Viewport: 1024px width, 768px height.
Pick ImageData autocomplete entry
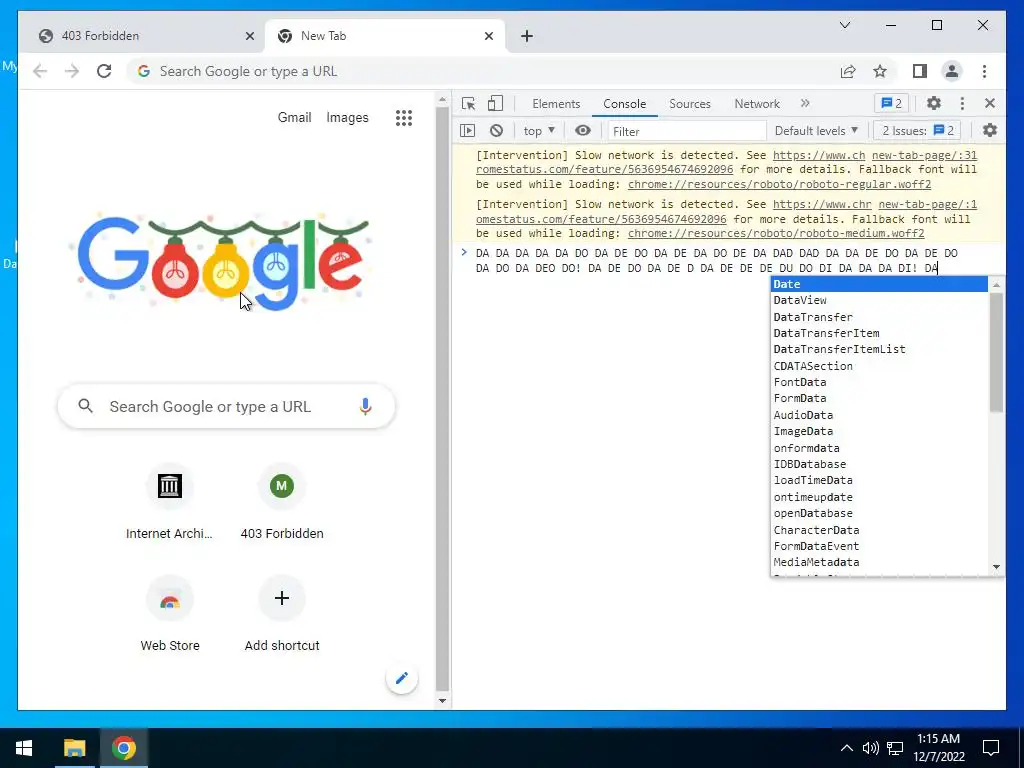click(x=879, y=431)
